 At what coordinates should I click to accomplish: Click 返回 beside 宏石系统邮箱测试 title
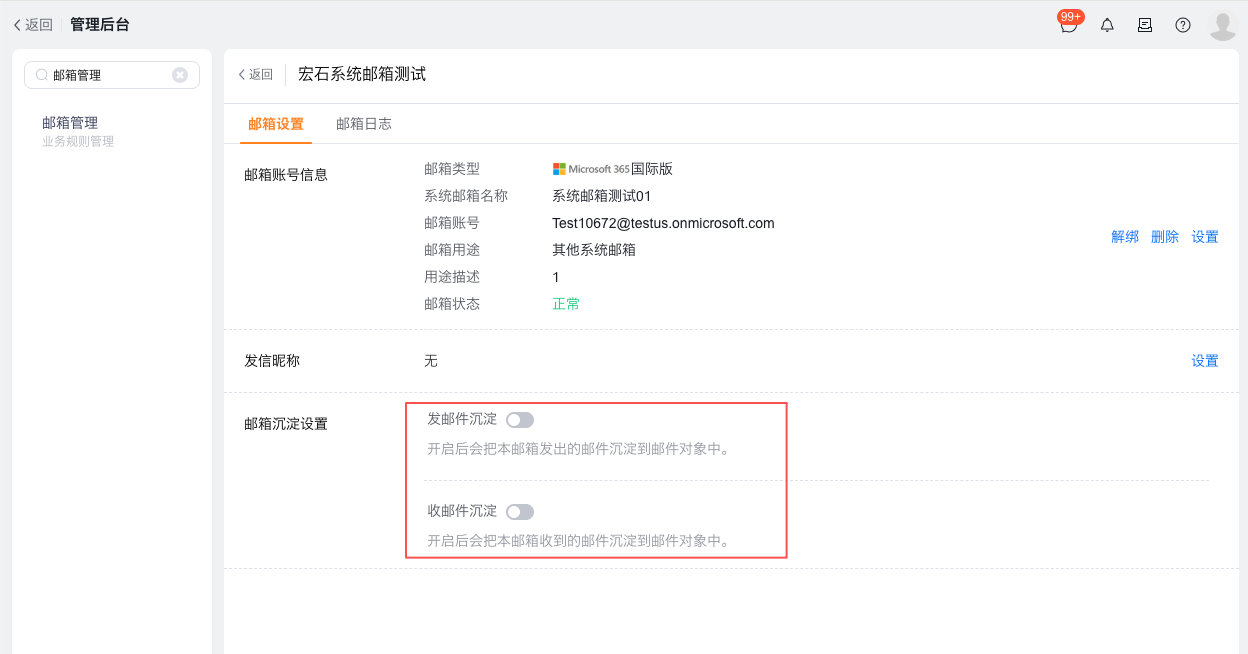tap(256, 75)
